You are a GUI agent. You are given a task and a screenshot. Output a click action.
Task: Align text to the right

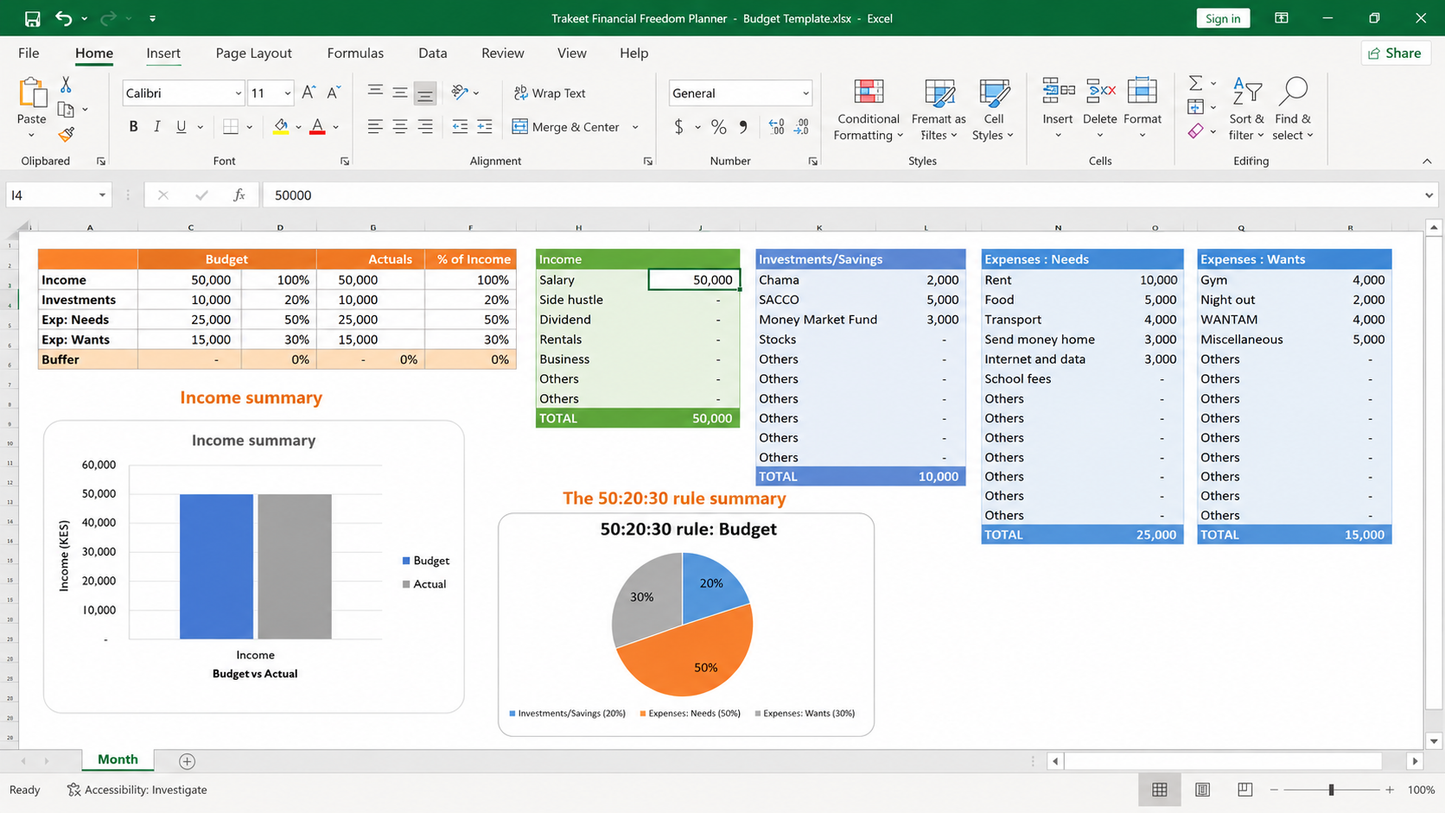(425, 127)
